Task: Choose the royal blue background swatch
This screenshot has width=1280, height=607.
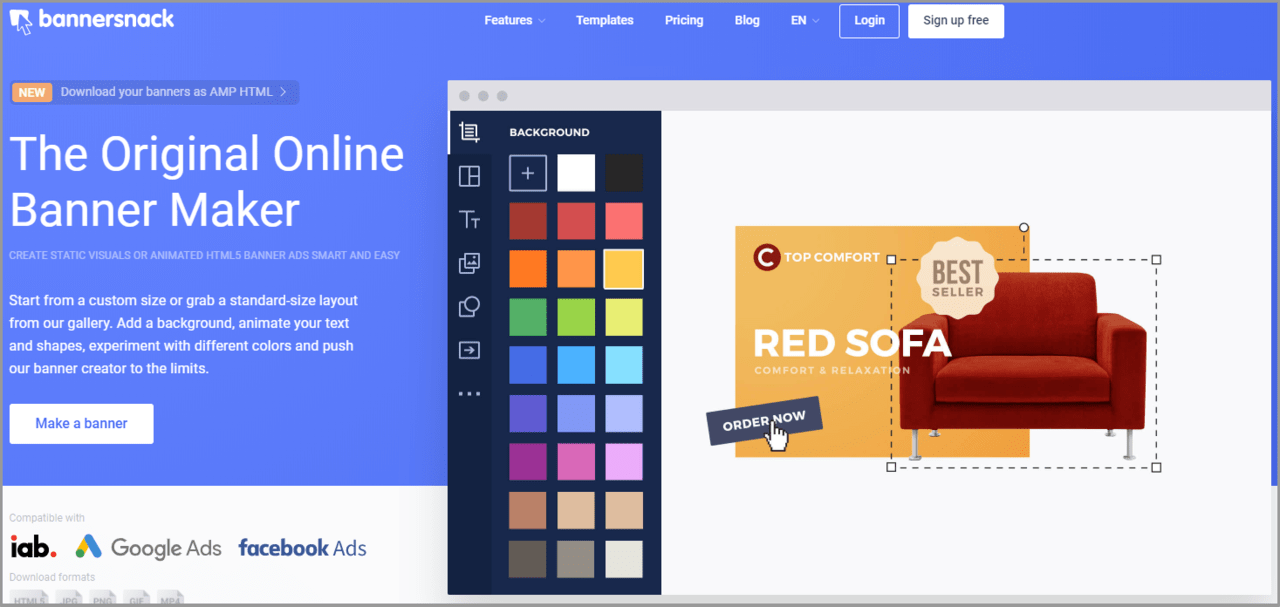Action: tap(528, 365)
